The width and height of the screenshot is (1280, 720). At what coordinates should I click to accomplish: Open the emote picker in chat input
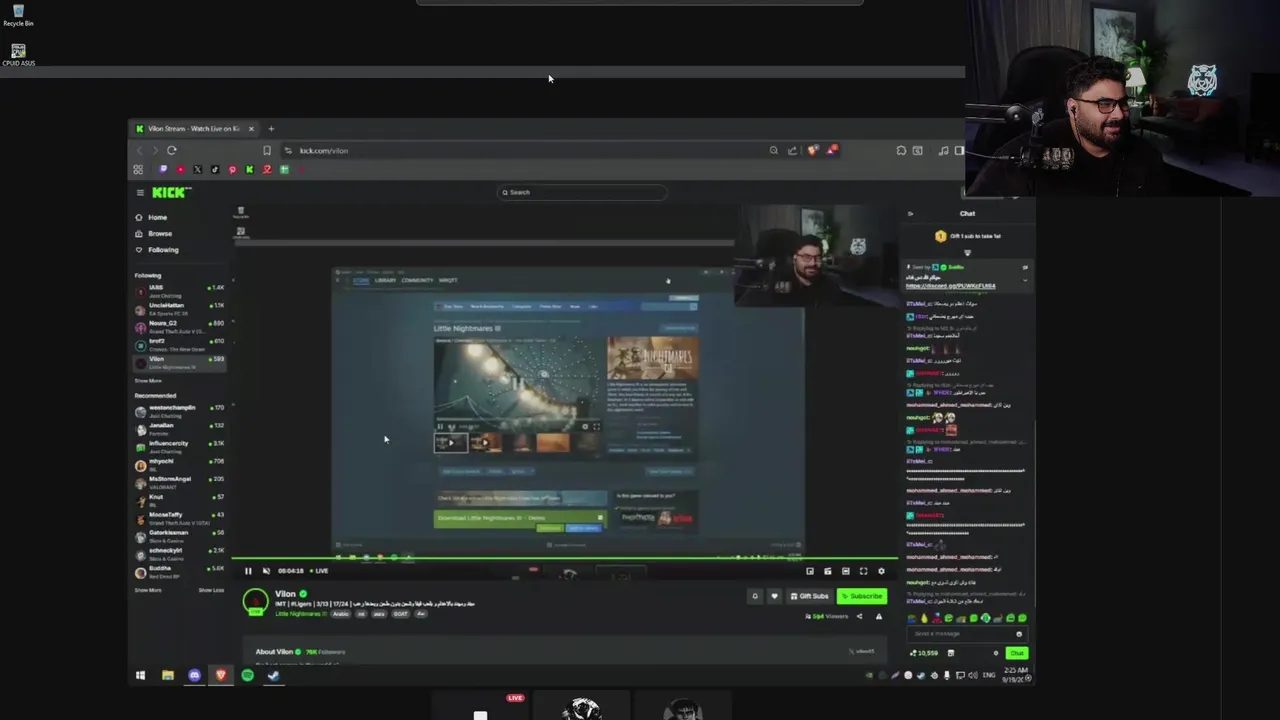point(1019,634)
